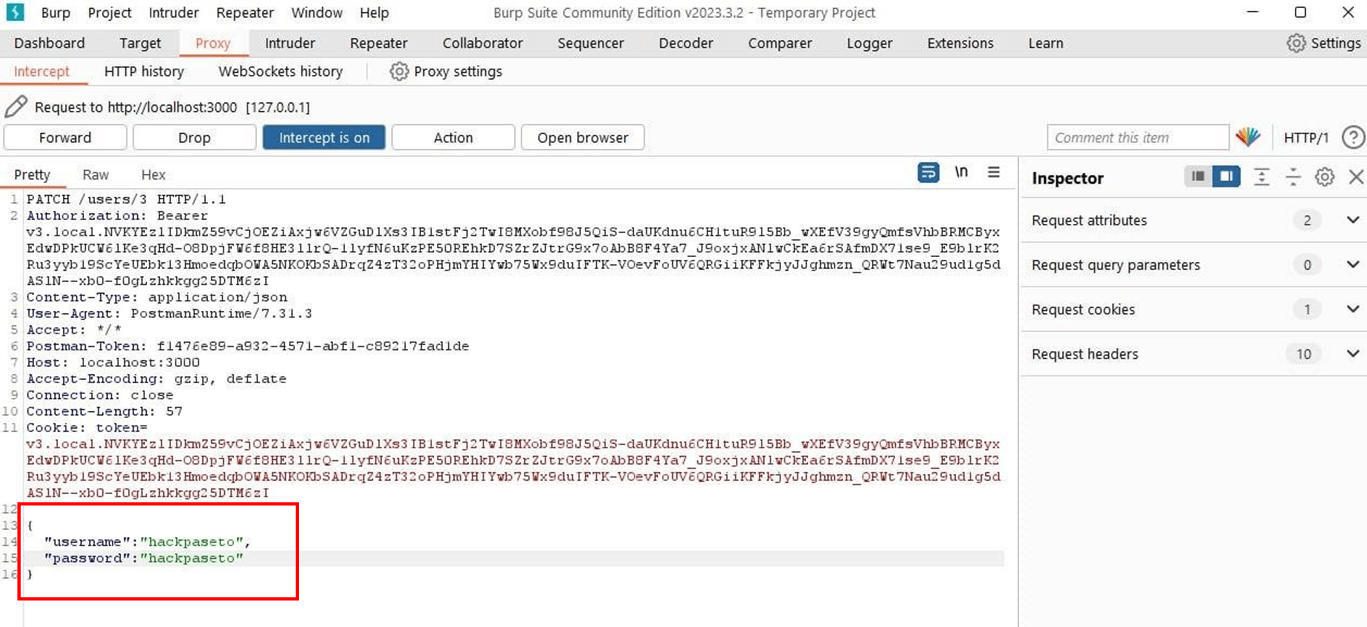This screenshot has width=1367, height=627.
Task: Open the HTTP history sub-tab
Action: [x=144, y=72]
